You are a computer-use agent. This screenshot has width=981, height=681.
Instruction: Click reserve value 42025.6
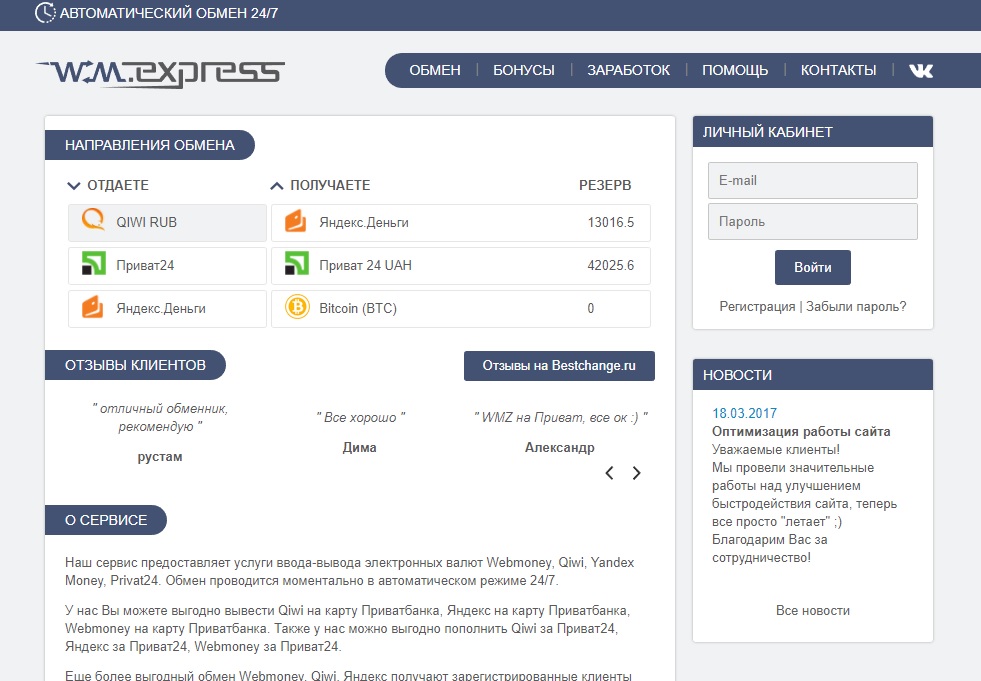tap(611, 265)
